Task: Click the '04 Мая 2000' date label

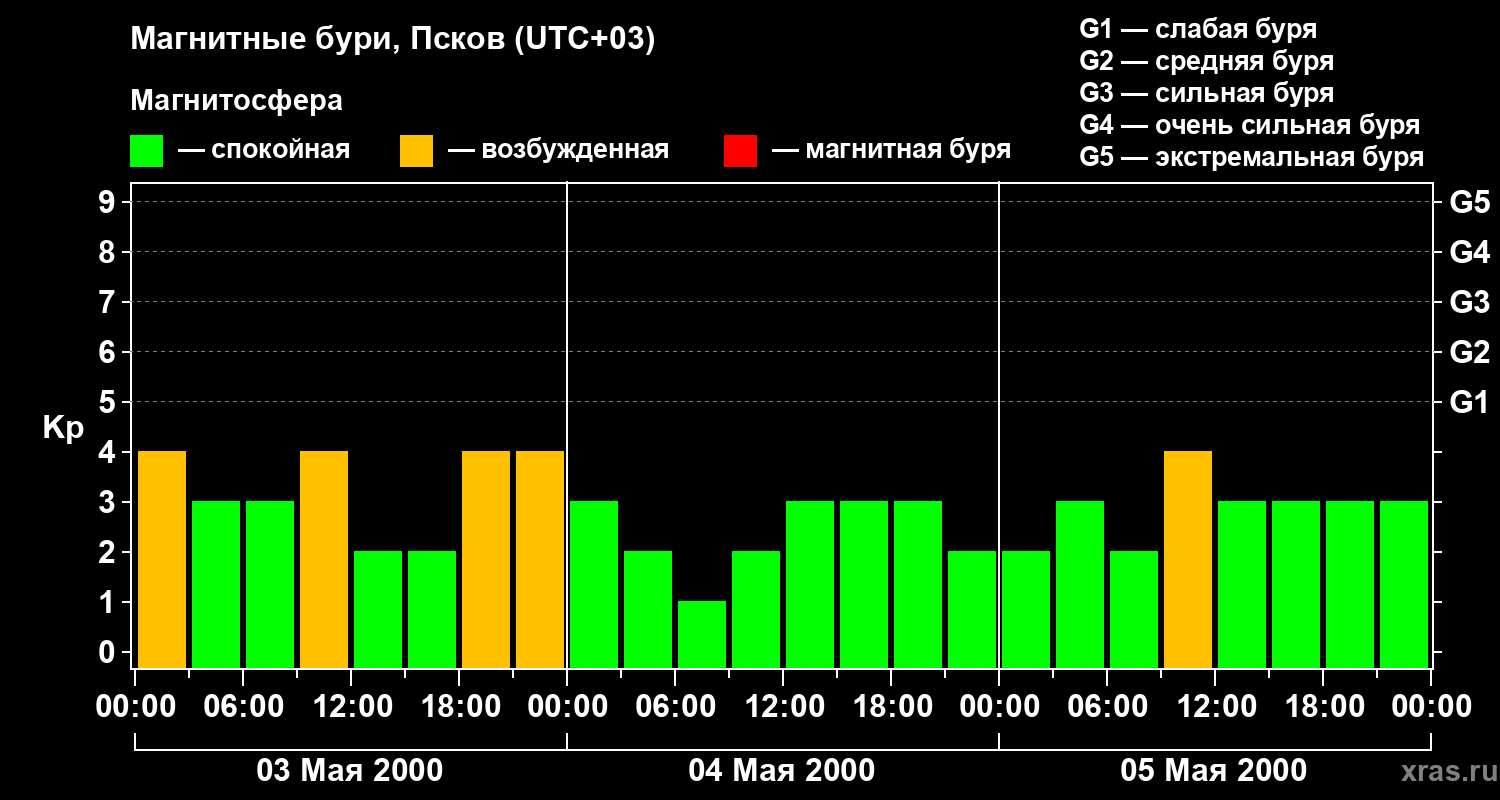Action: click(x=782, y=770)
